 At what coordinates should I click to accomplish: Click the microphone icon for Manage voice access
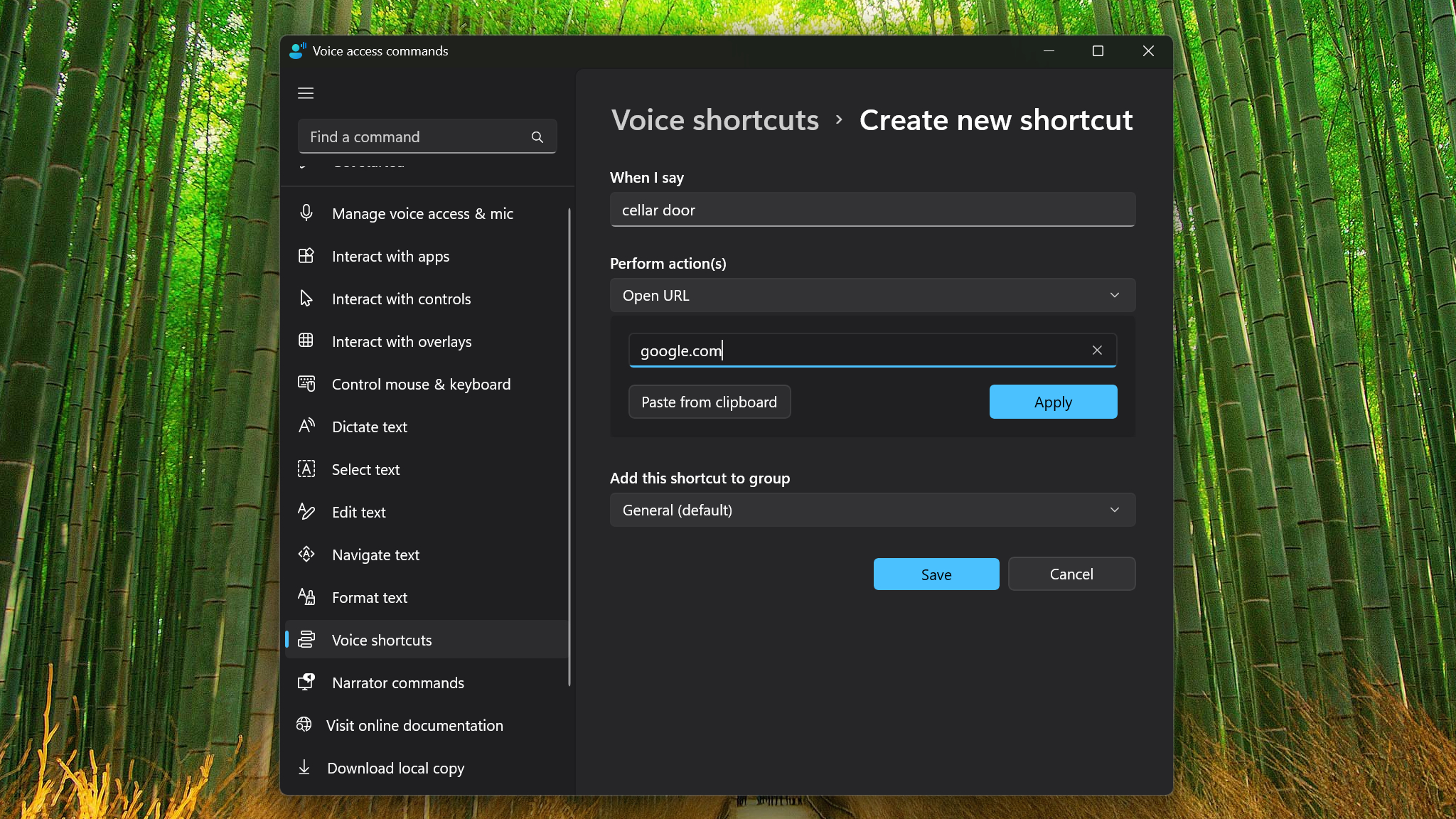[x=306, y=213]
